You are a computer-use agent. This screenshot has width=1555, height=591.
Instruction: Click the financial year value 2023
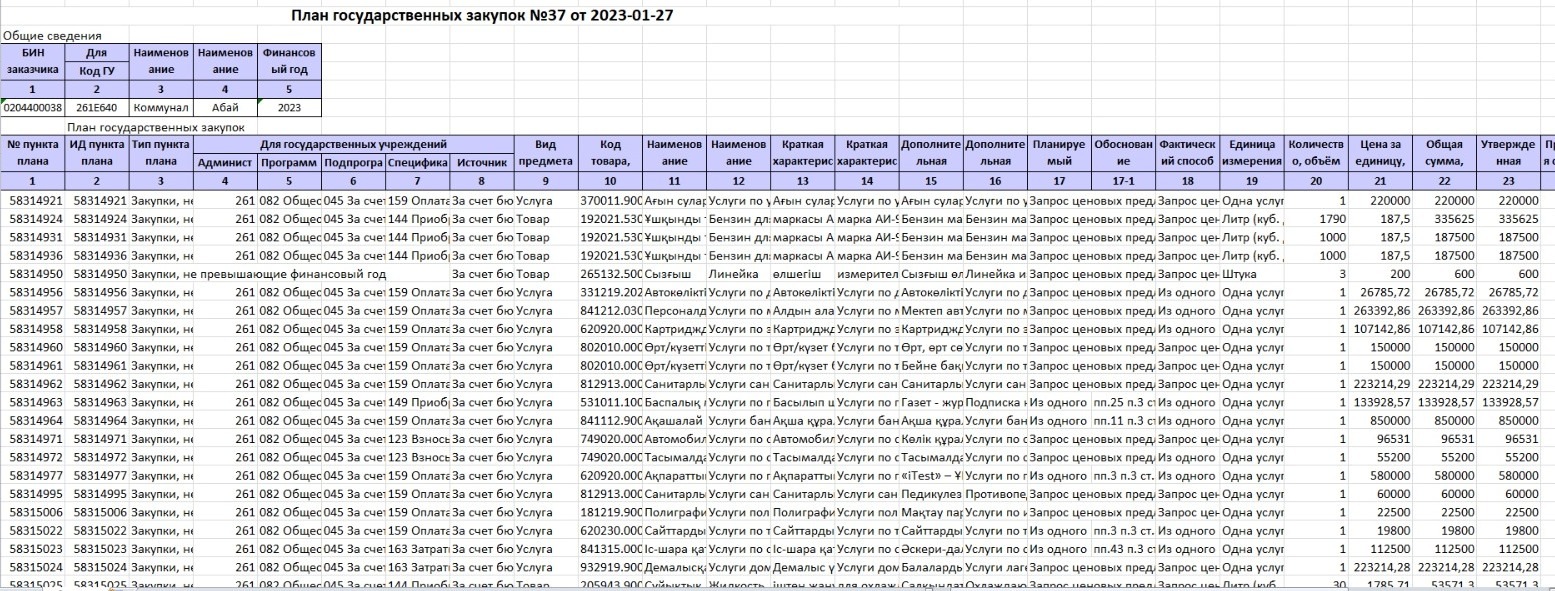pos(290,107)
